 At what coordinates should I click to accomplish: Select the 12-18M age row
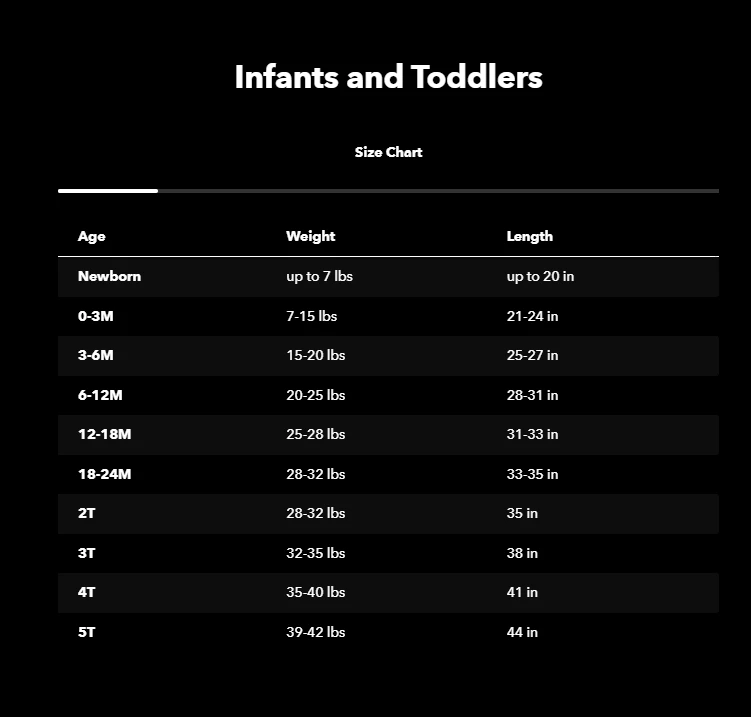pyautogui.click(x=104, y=435)
